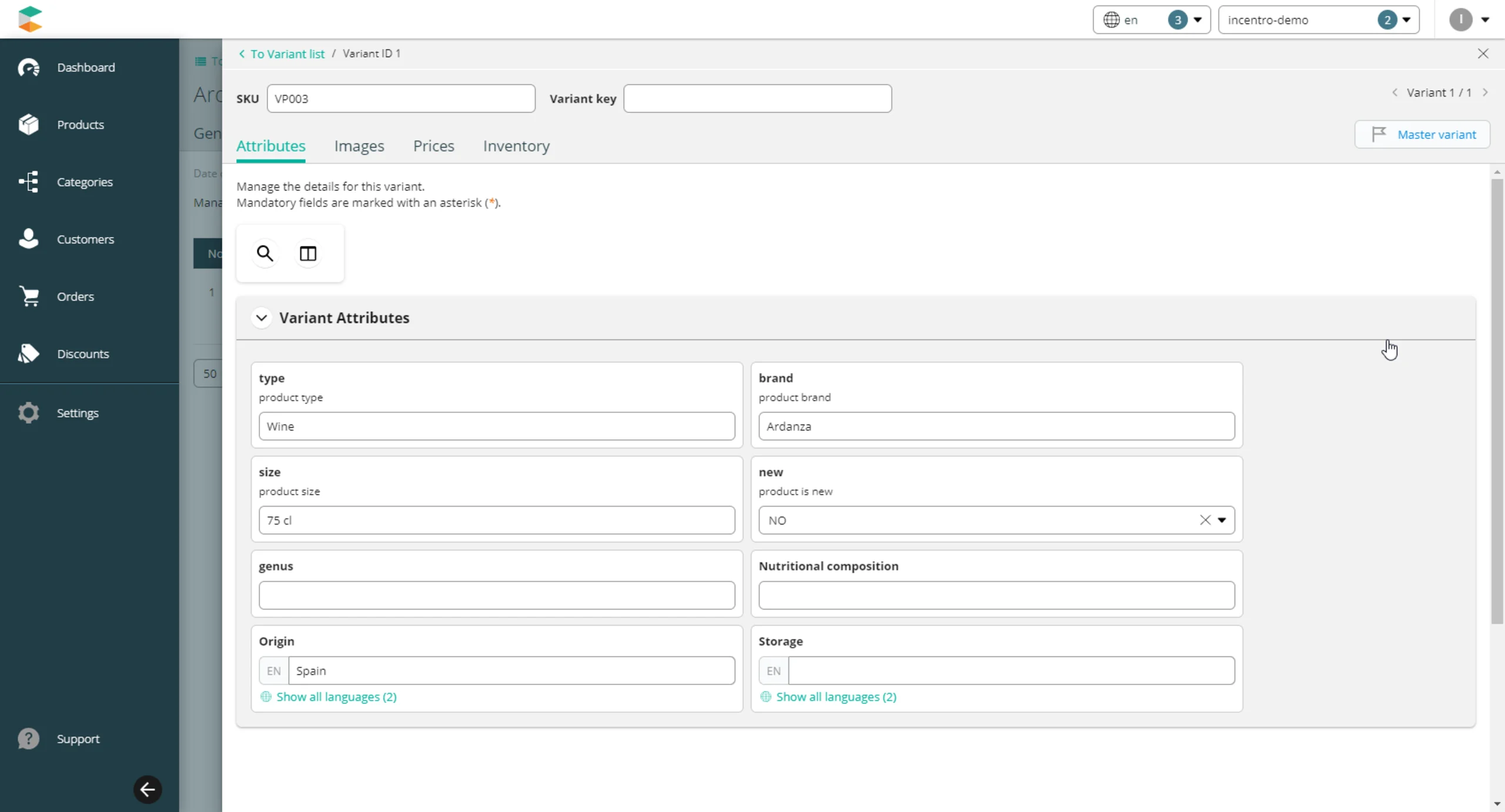Clear the 'new' attribute NO value
Screen dimensions: 1505x812
pos(1205,520)
